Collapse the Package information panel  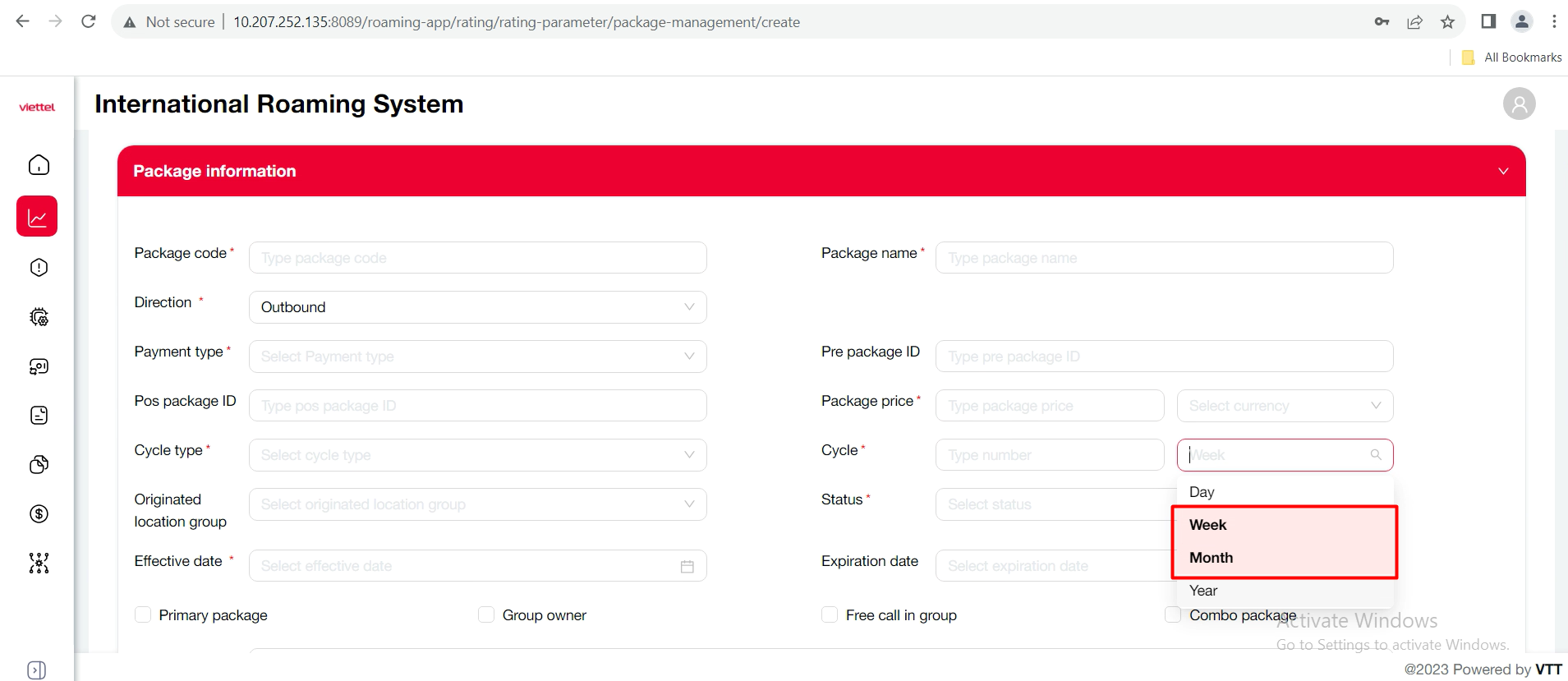(1502, 172)
